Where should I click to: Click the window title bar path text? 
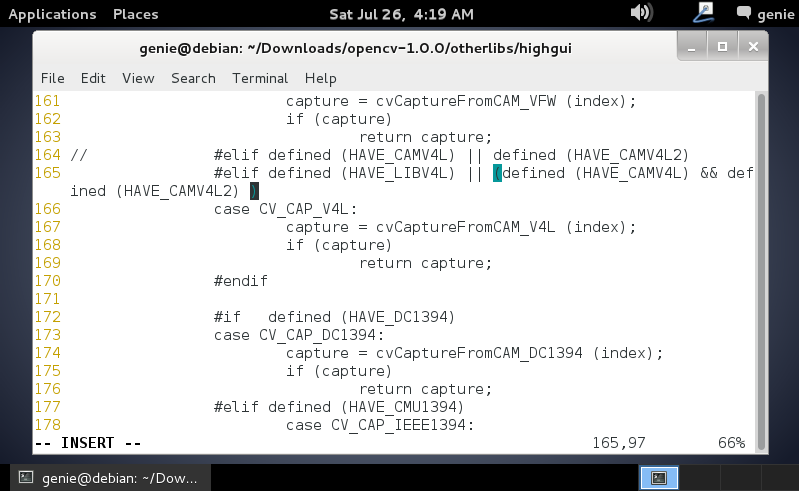356,48
